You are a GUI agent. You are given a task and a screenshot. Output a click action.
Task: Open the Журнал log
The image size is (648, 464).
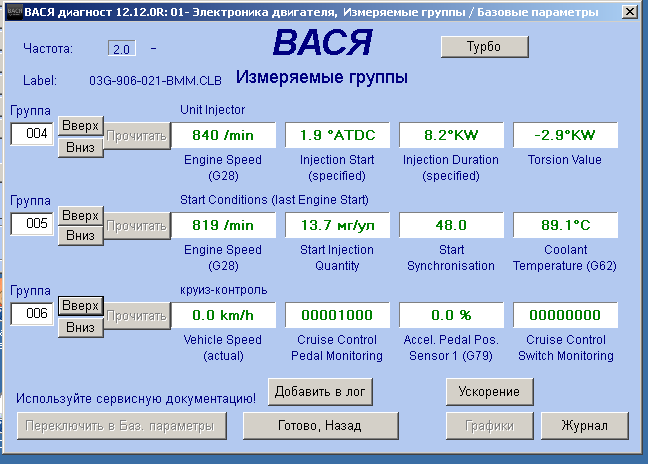[584, 426]
